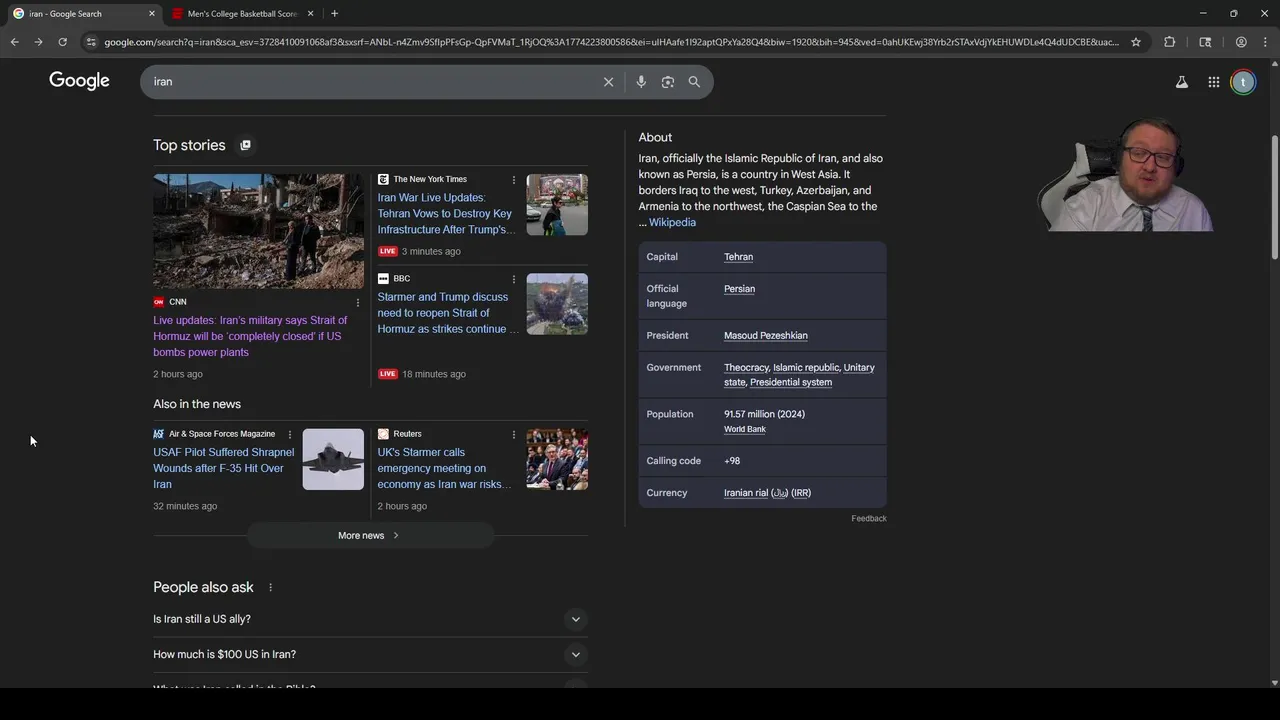The height and width of the screenshot is (720, 1280).
Task: Open the Tehran capital link
Action: pyautogui.click(x=738, y=257)
